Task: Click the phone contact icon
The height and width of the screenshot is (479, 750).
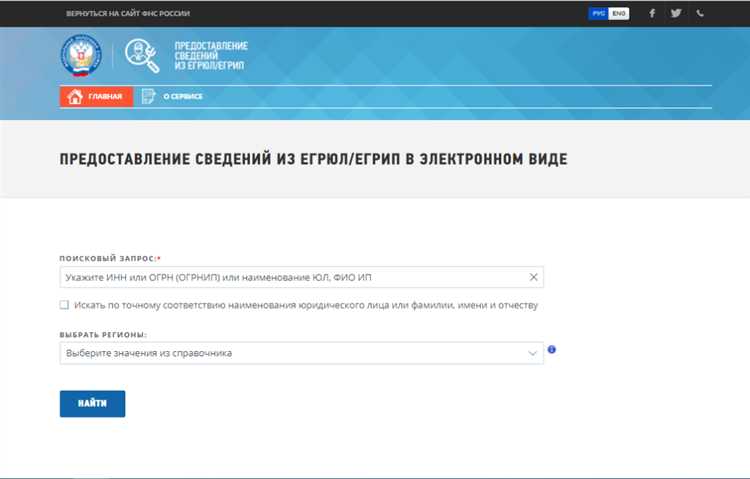Action: [x=700, y=13]
